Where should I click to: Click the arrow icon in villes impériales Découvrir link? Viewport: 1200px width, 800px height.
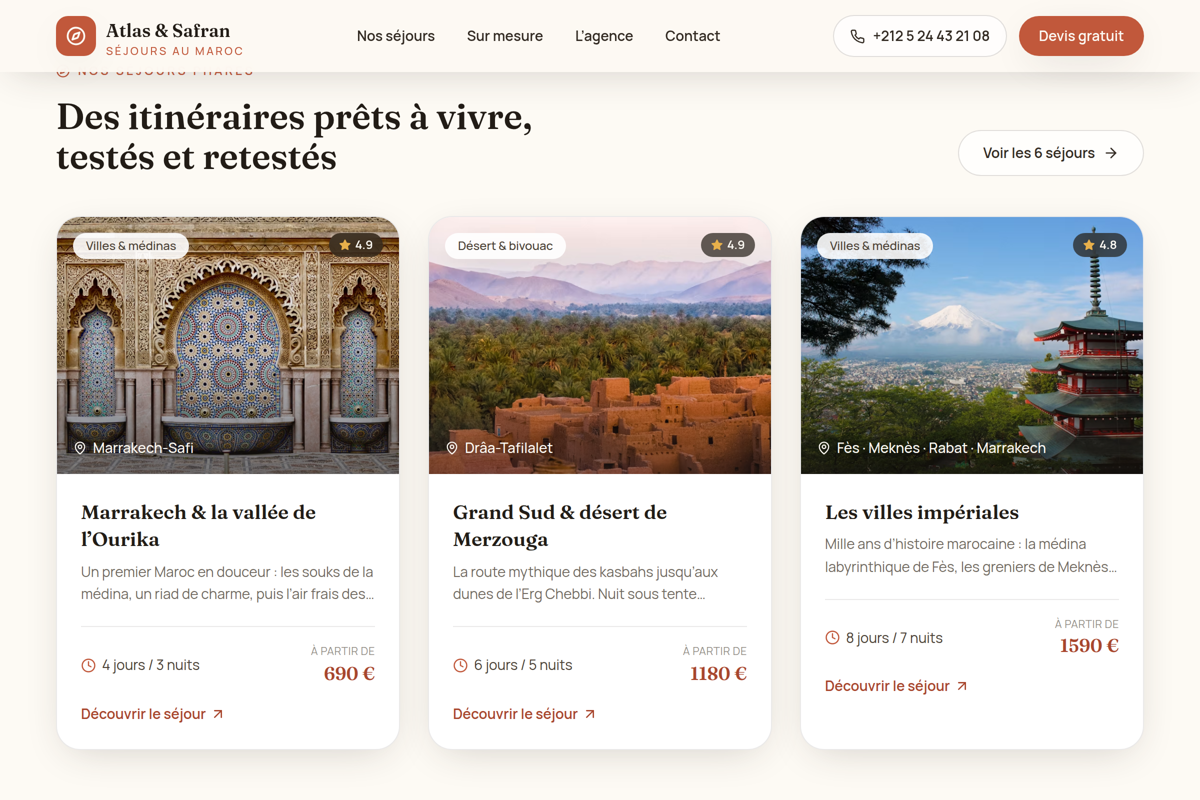point(962,686)
